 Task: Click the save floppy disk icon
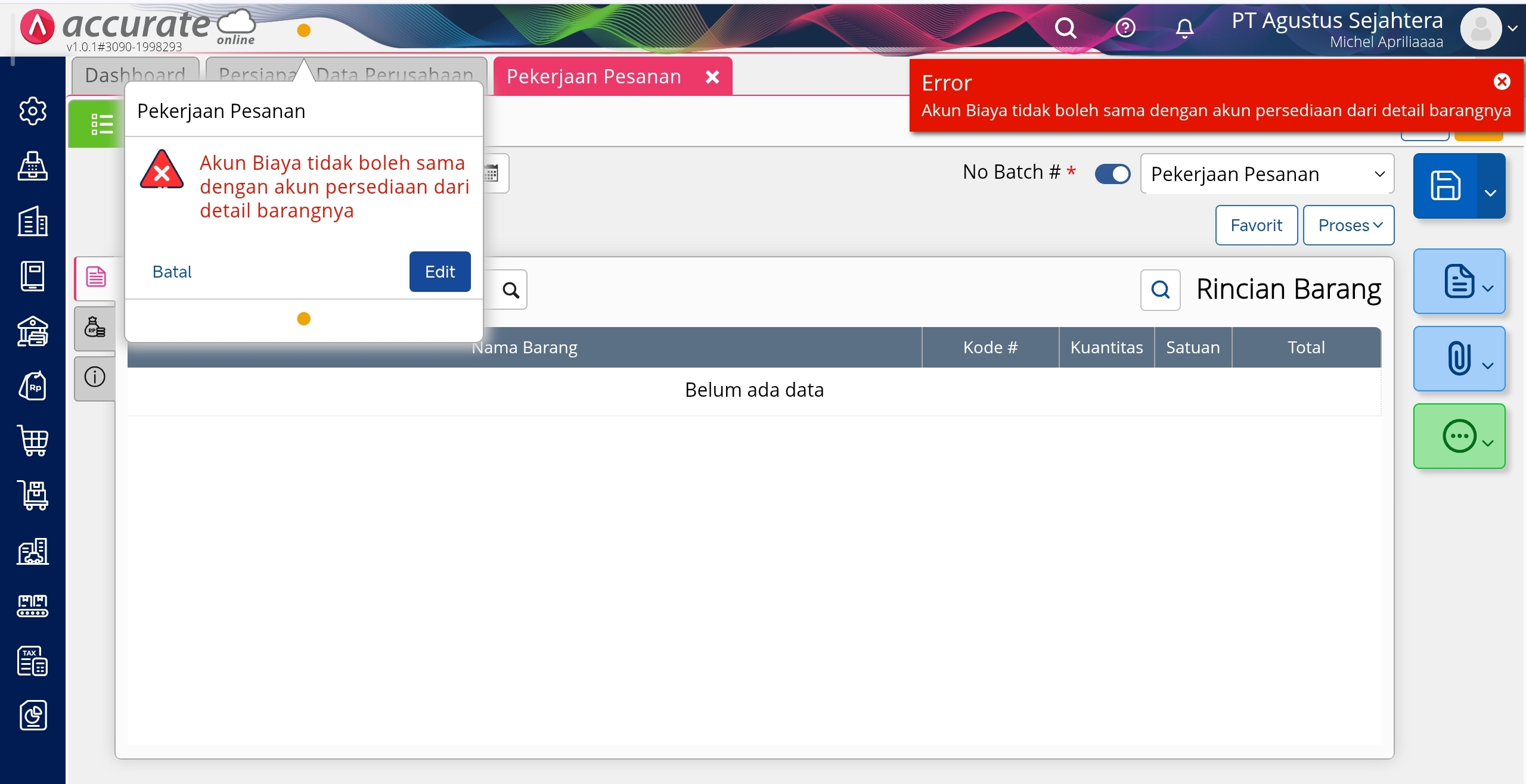pos(1446,186)
